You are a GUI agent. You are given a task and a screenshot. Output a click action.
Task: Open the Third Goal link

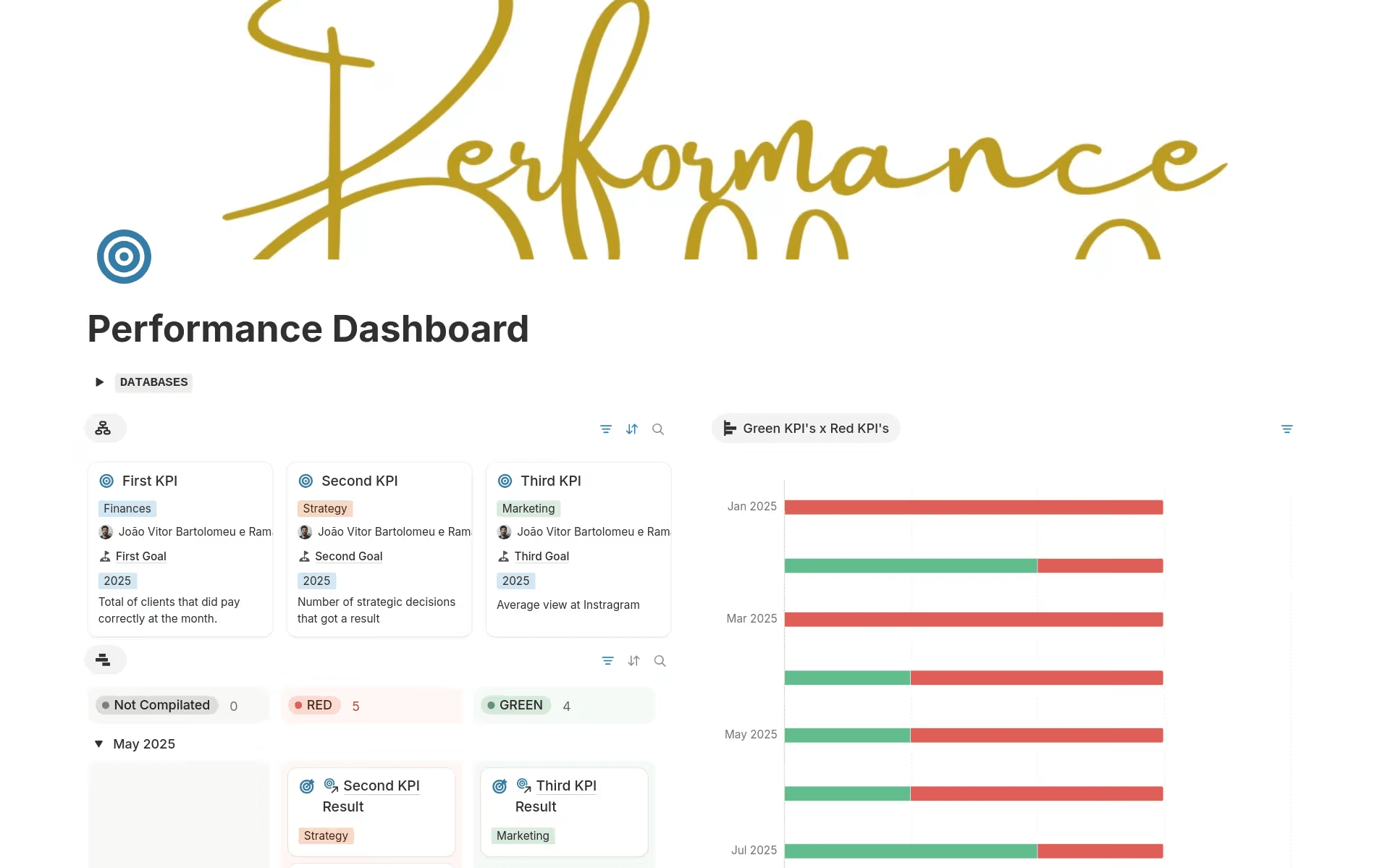(542, 556)
